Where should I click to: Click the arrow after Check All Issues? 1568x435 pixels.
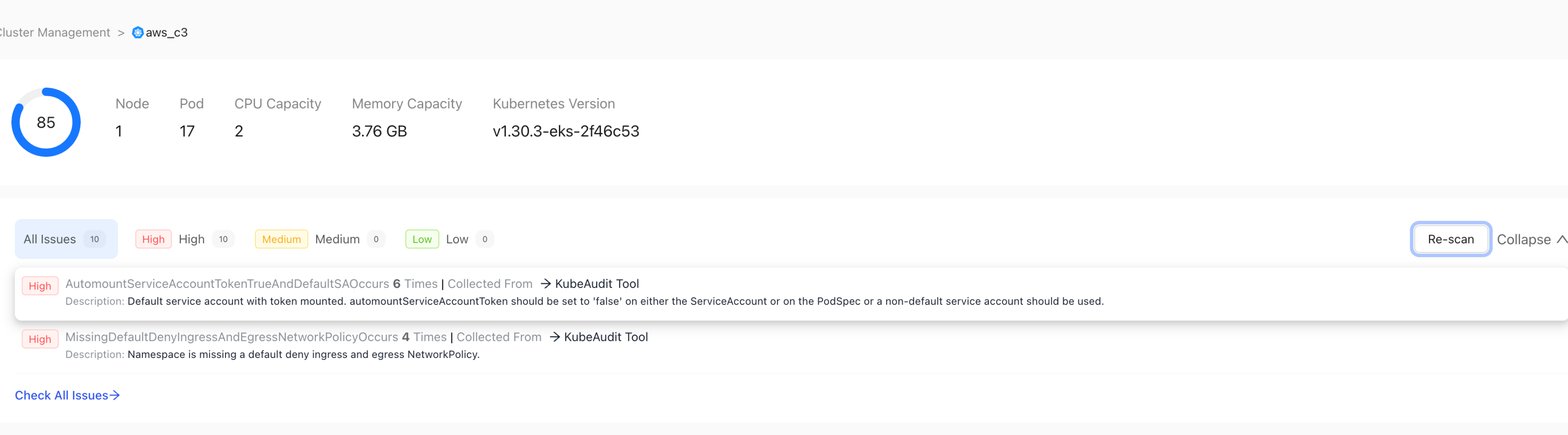[114, 395]
